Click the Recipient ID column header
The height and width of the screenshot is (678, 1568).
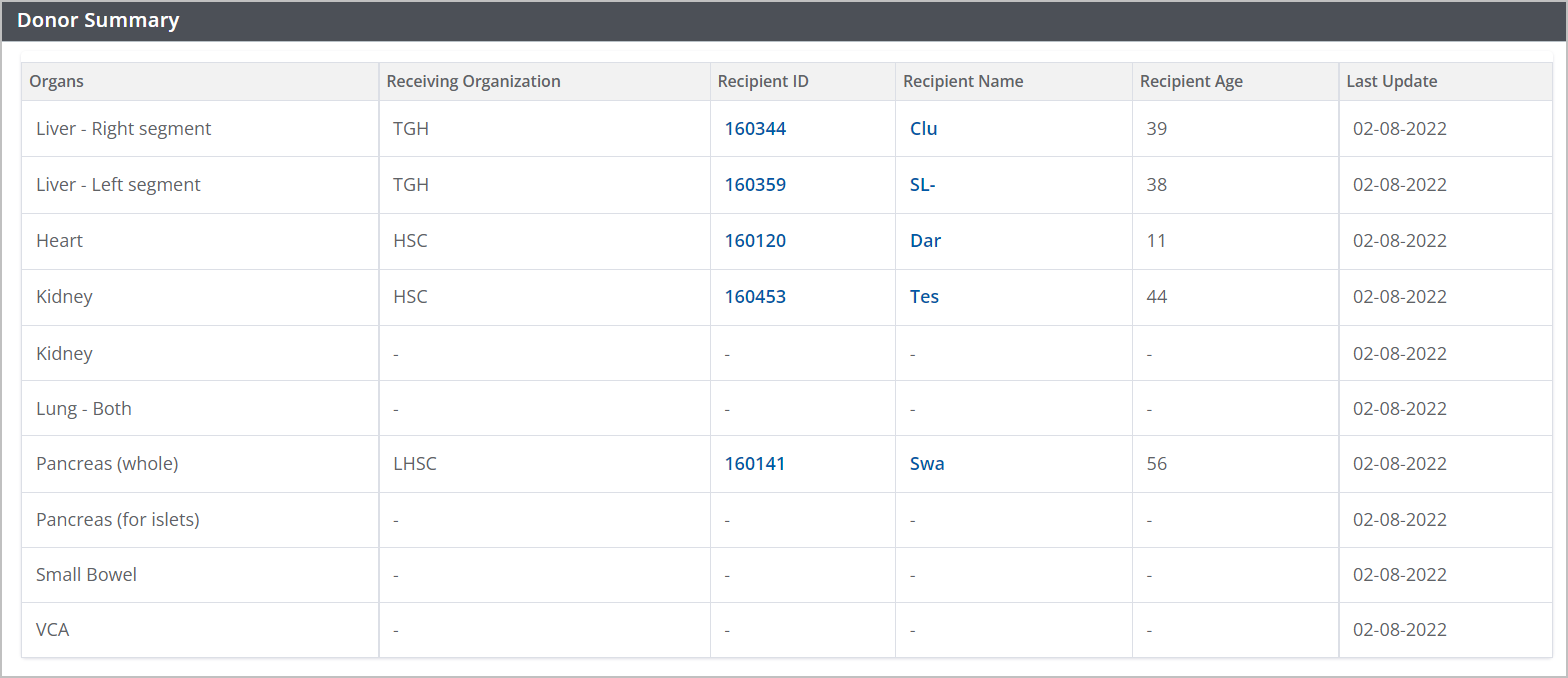[x=763, y=82]
